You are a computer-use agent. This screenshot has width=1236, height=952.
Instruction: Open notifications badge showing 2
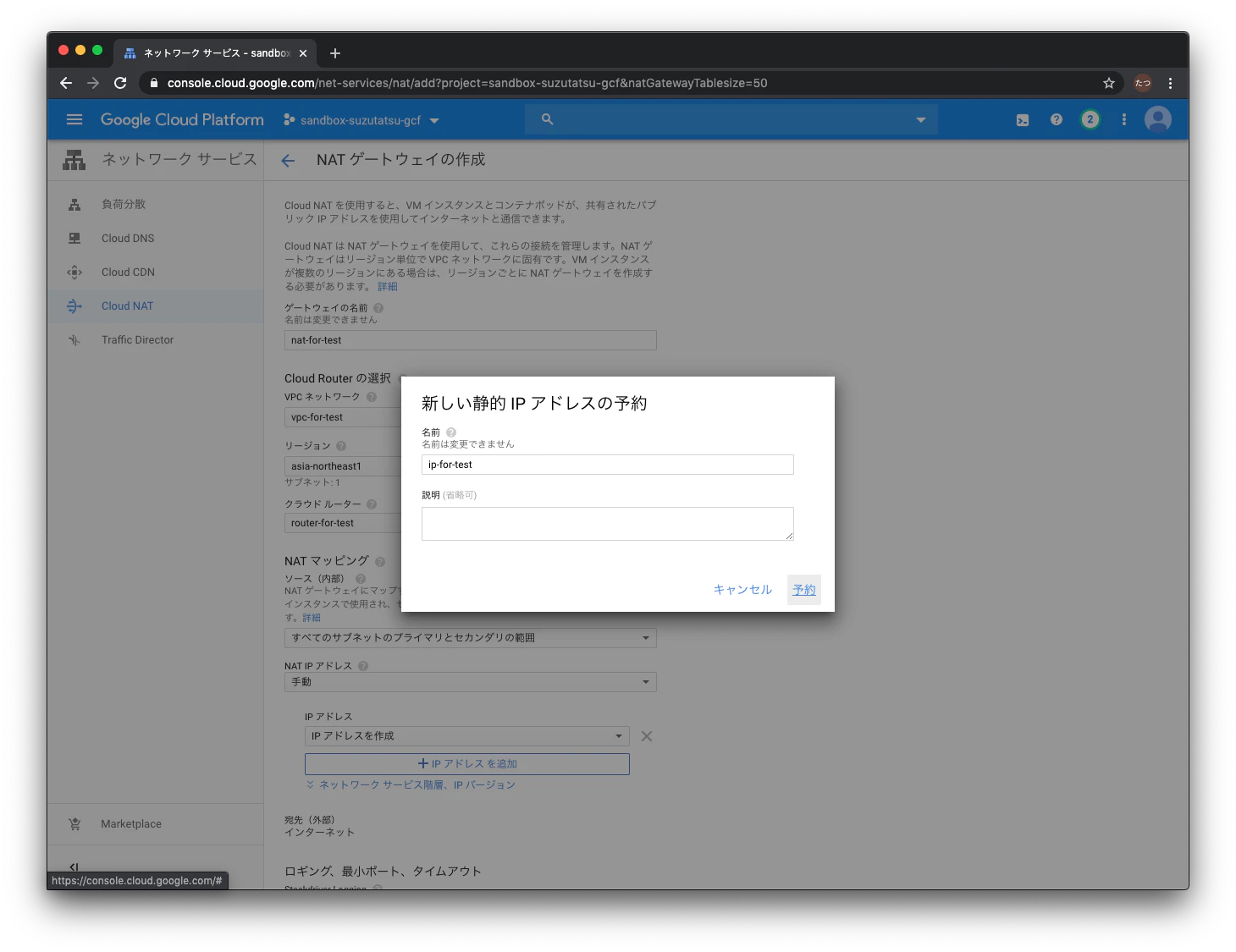tap(1090, 119)
